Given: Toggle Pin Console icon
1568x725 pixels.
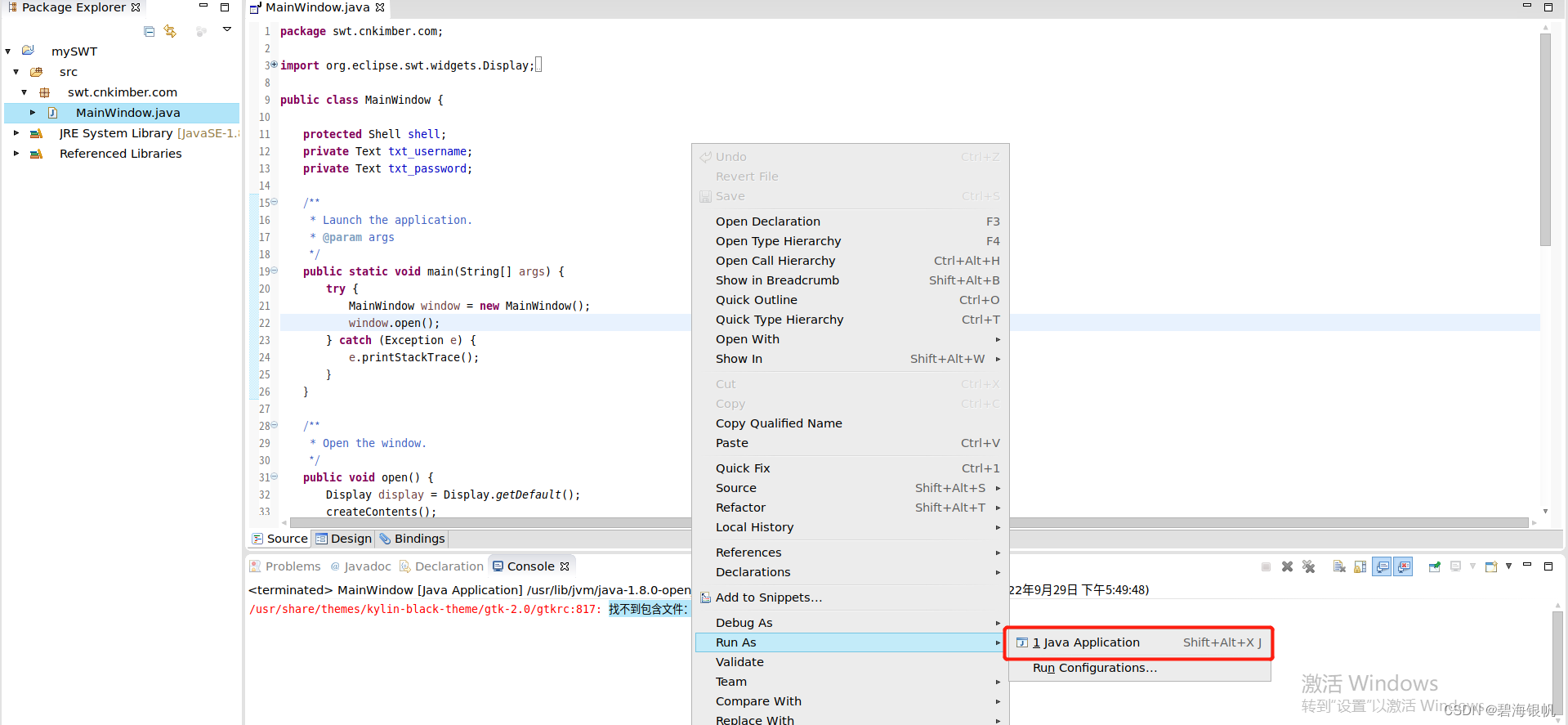Looking at the screenshot, I should [1435, 566].
